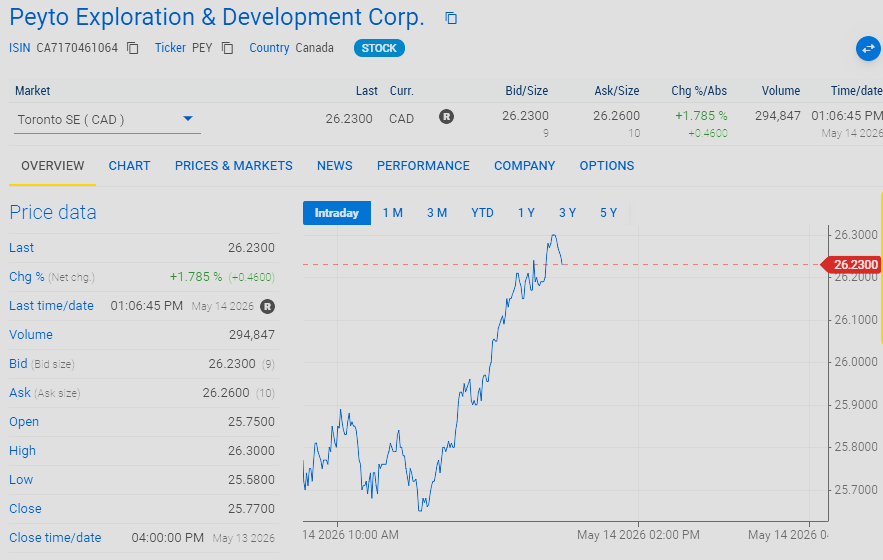This screenshot has height=560, width=883.
Task: Go to the NEWS tab
Action: click(x=335, y=166)
